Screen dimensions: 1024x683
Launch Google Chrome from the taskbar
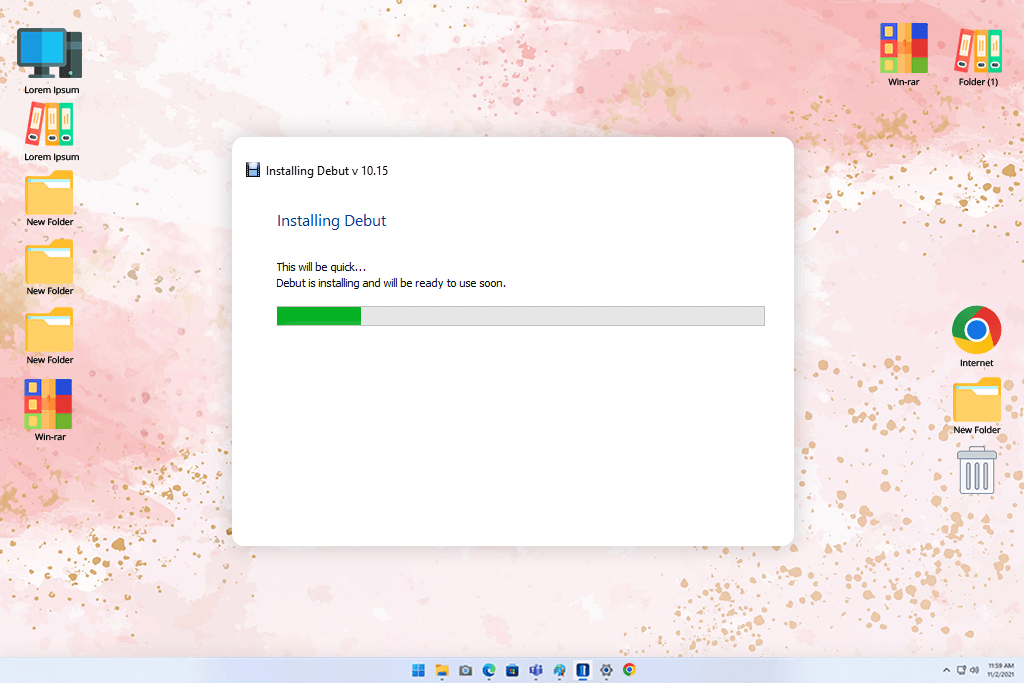[630, 670]
